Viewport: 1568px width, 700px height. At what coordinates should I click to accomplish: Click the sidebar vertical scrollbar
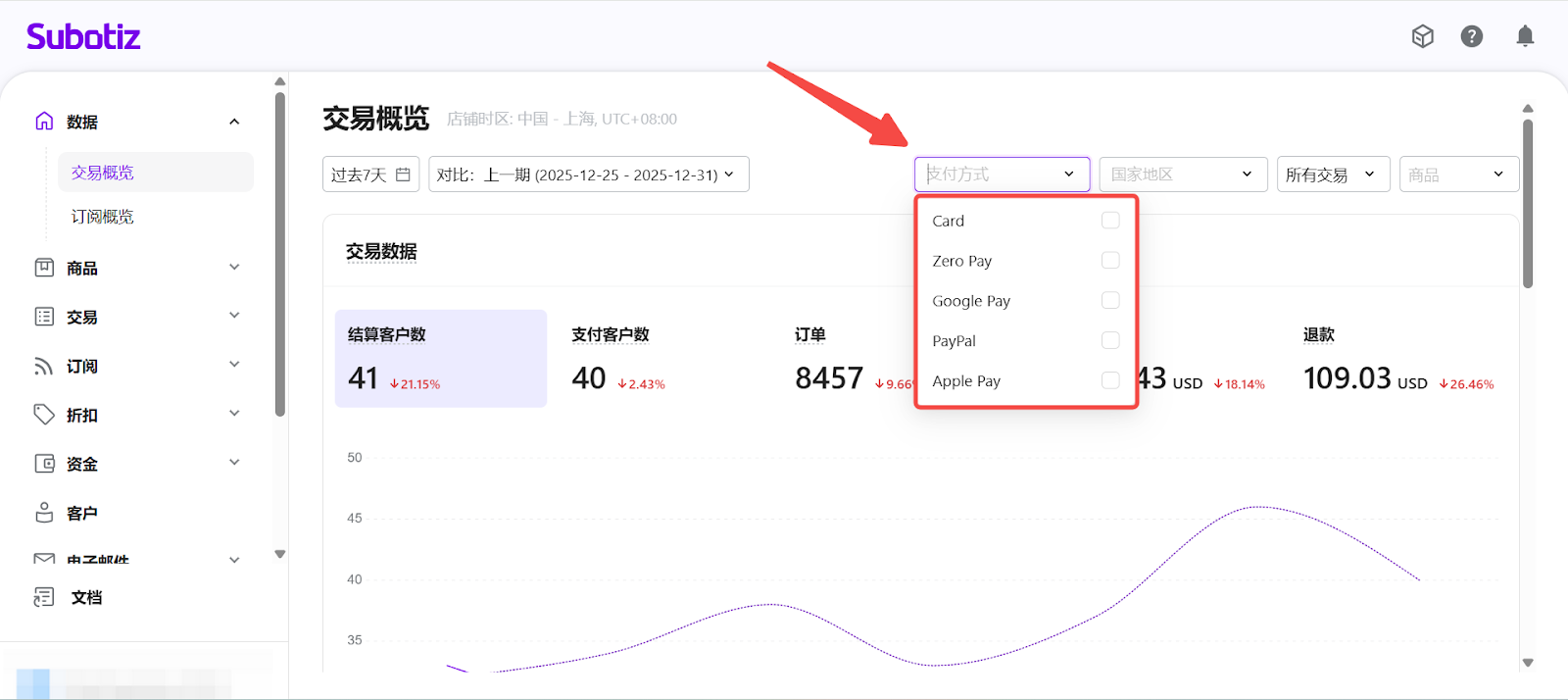[x=280, y=255]
